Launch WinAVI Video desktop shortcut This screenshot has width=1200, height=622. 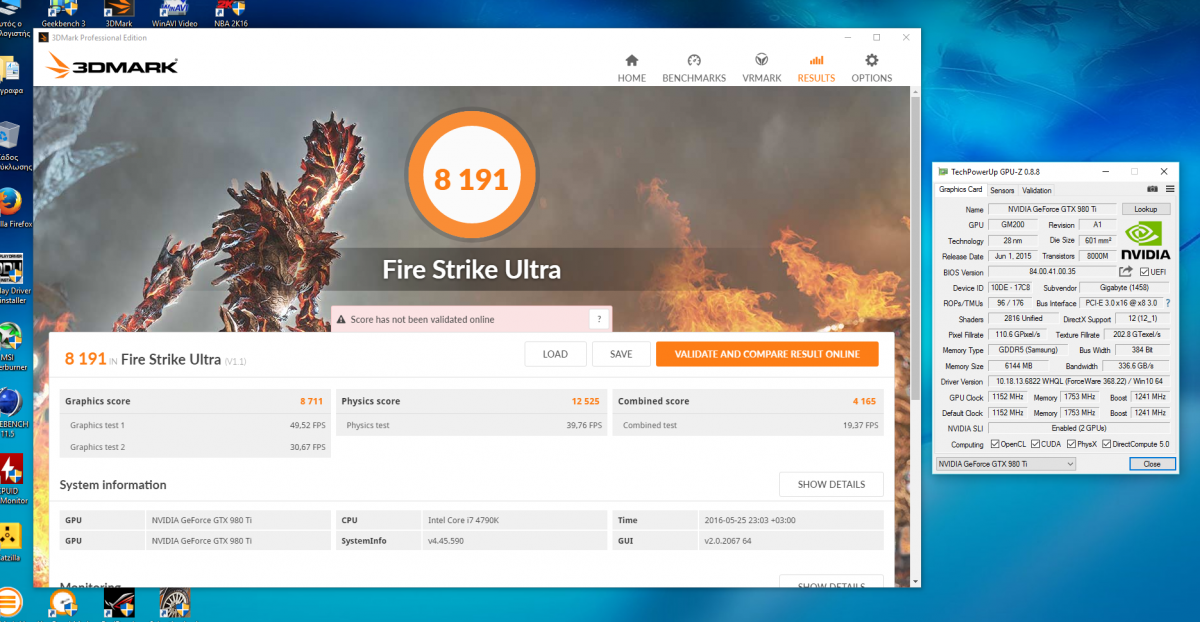coord(174,14)
